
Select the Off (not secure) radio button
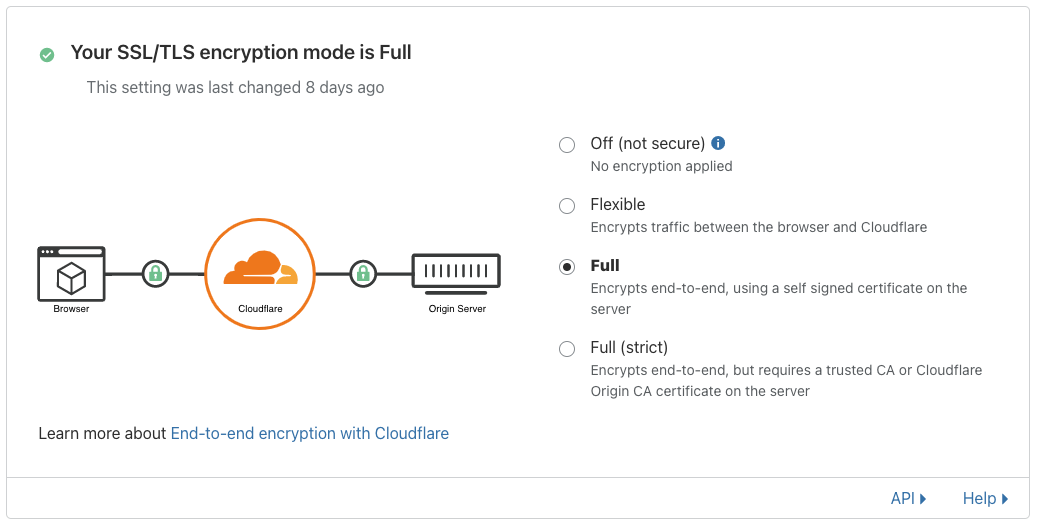567,145
